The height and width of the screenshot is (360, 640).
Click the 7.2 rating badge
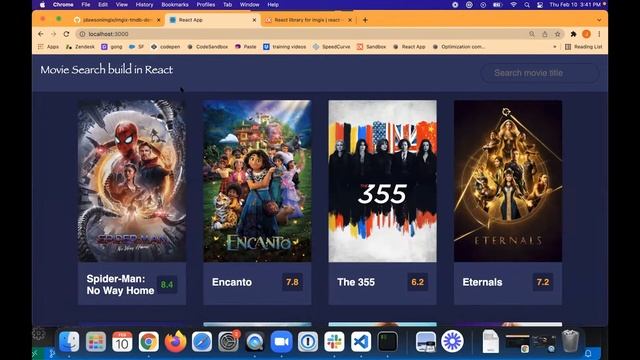point(543,282)
